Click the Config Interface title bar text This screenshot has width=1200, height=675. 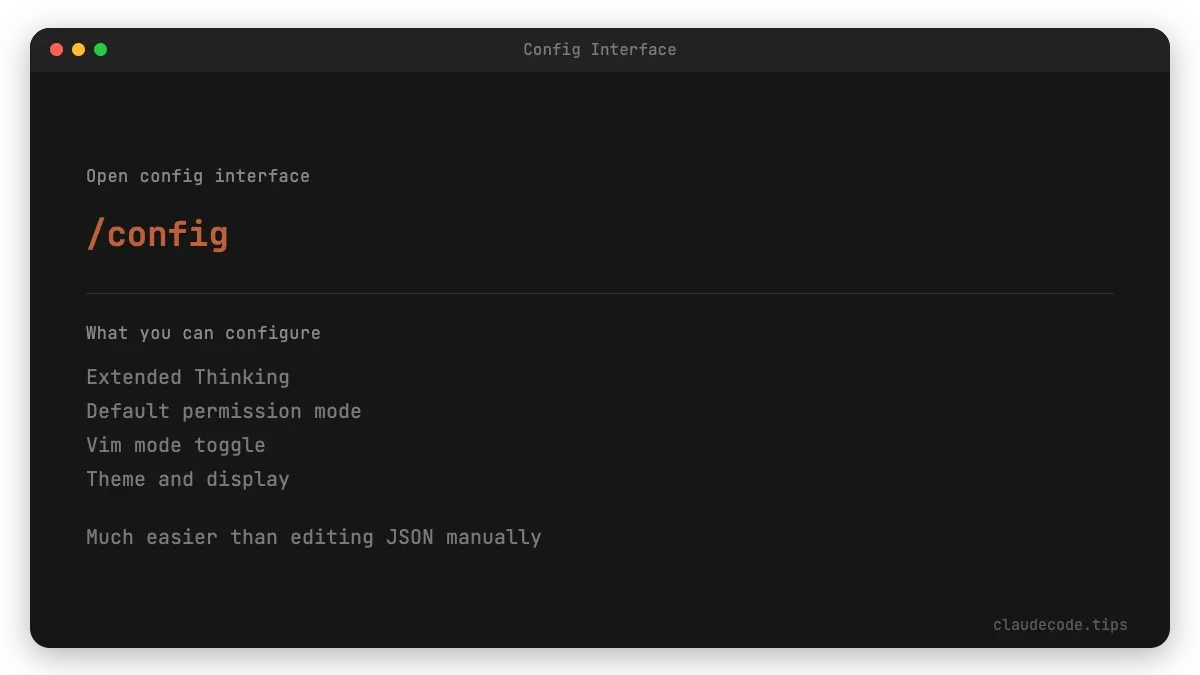click(x=599, y=49)
